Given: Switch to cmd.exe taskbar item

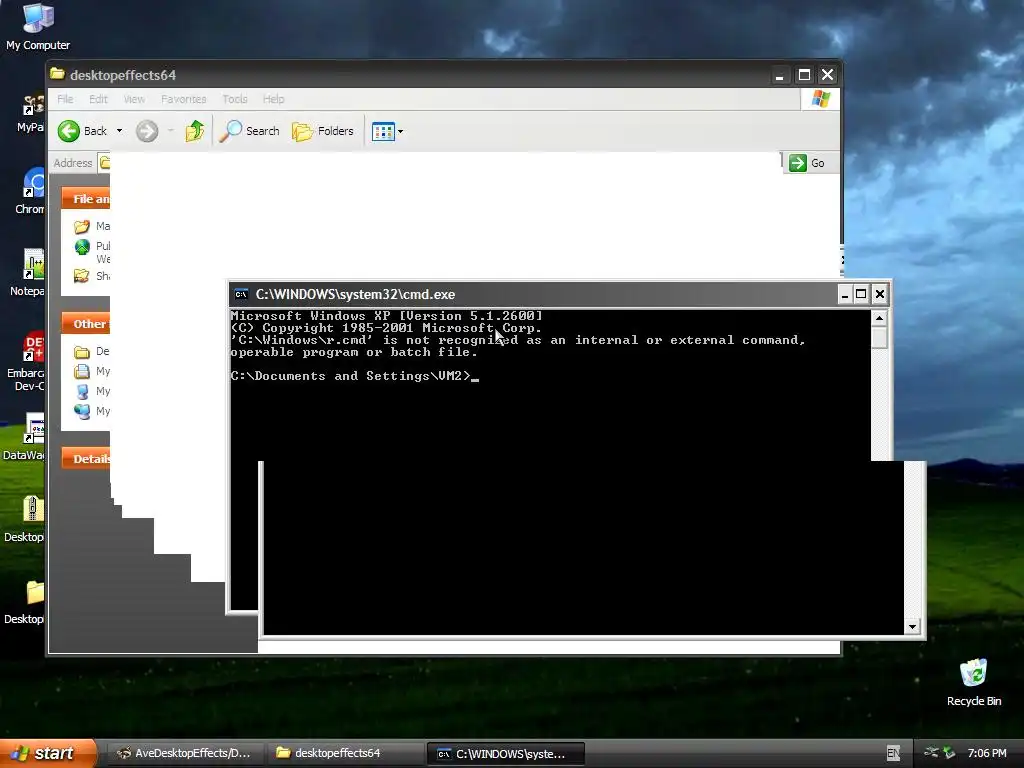Looking at the screenshot, I should (505, 754).
